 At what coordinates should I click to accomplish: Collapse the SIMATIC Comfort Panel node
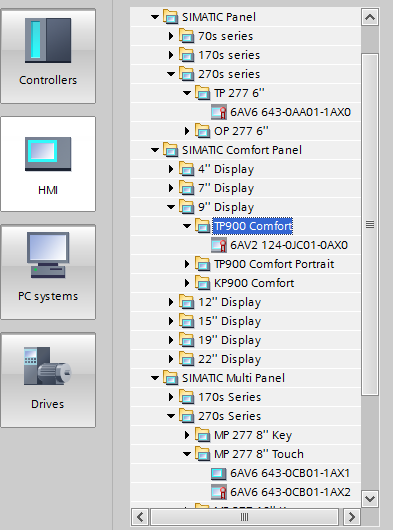155,150
